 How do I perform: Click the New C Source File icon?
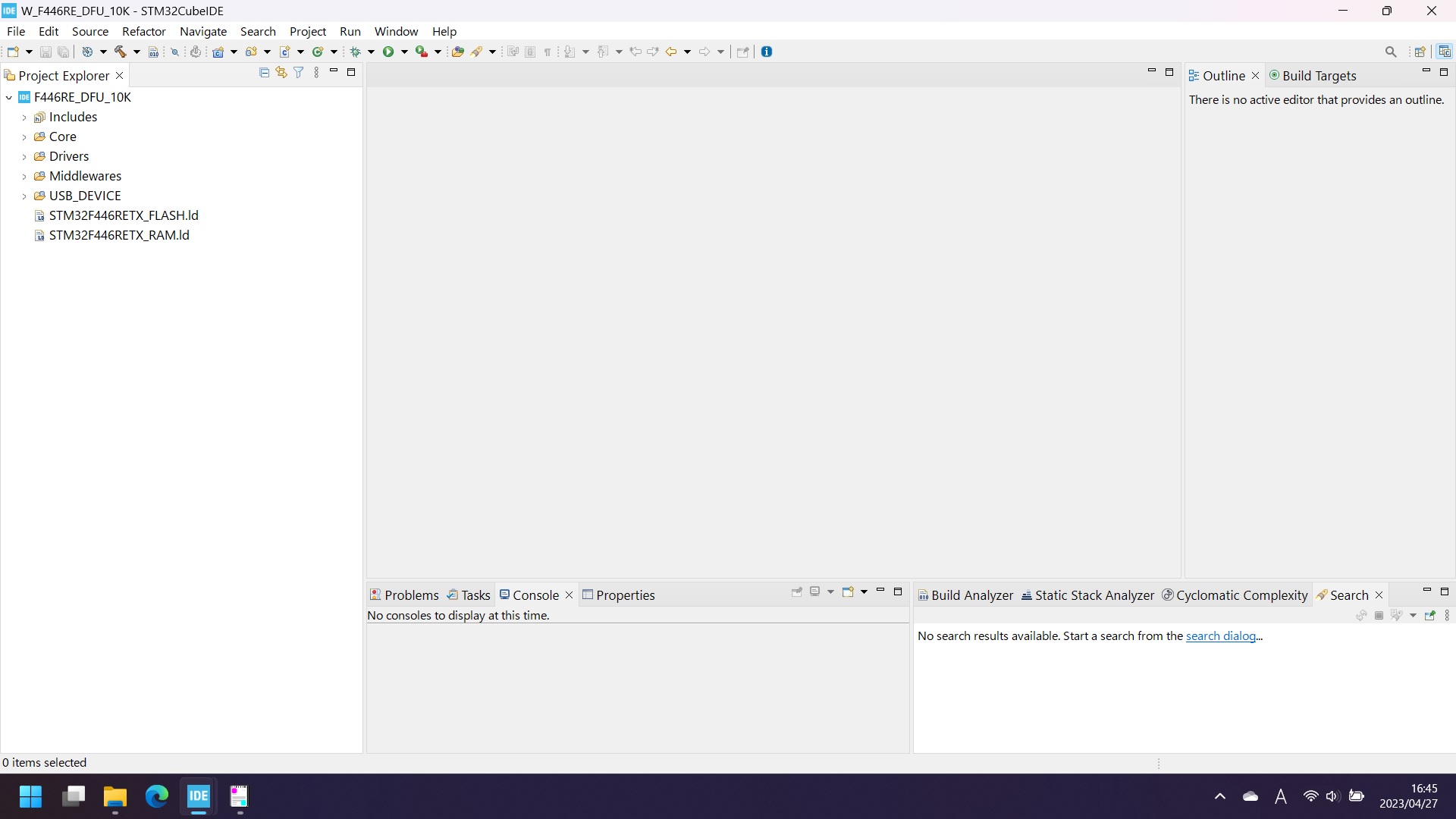285,52
